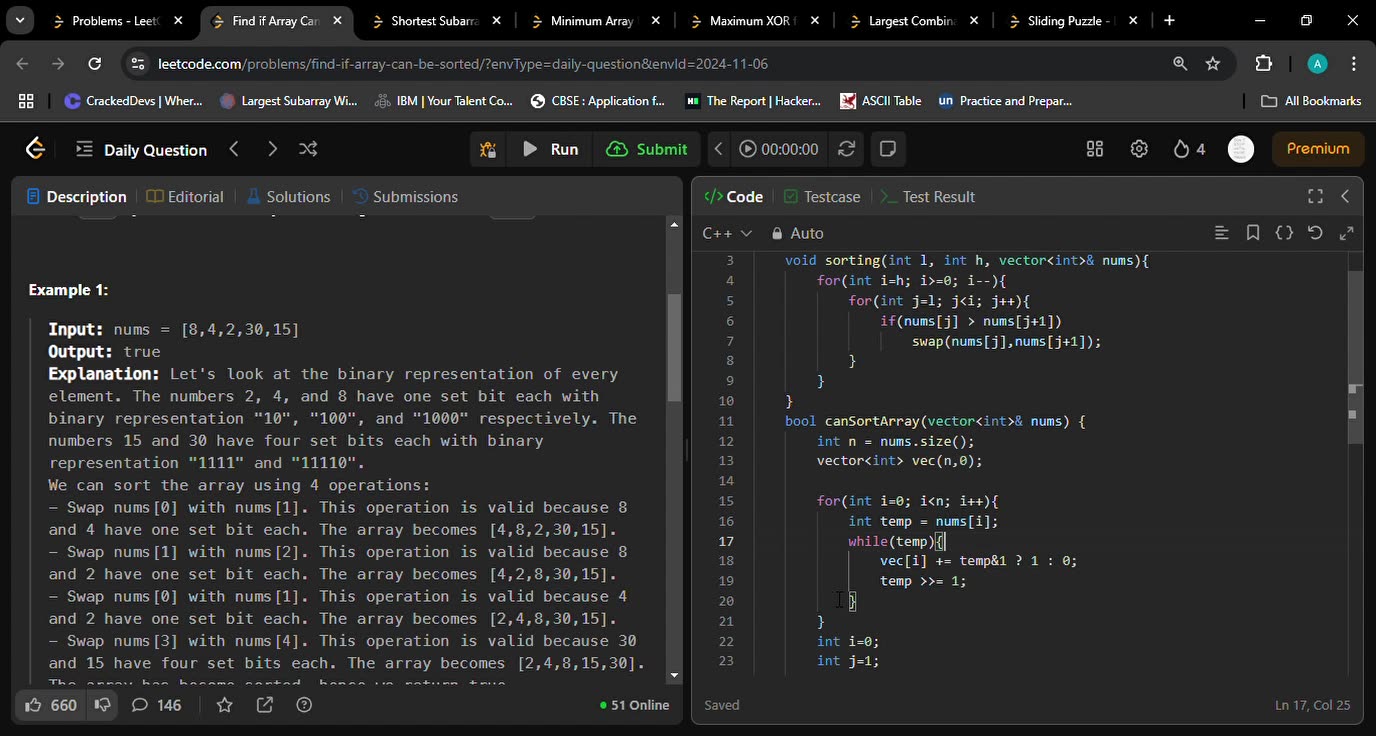Switch to the Editorial tab
1376x736 pixels.
(185, 197)
